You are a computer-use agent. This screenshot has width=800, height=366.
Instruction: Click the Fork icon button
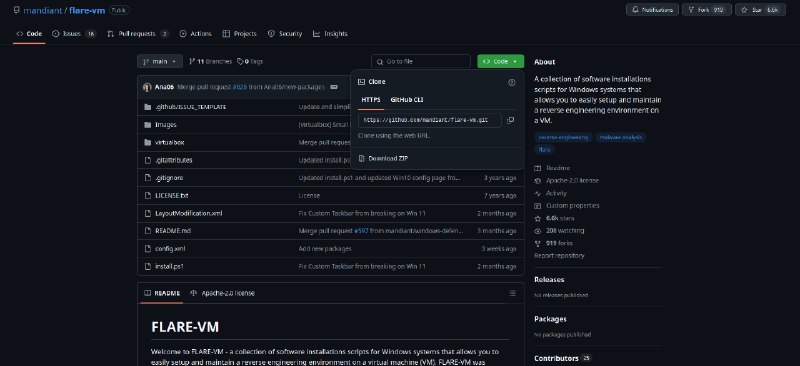click(707, 10)
